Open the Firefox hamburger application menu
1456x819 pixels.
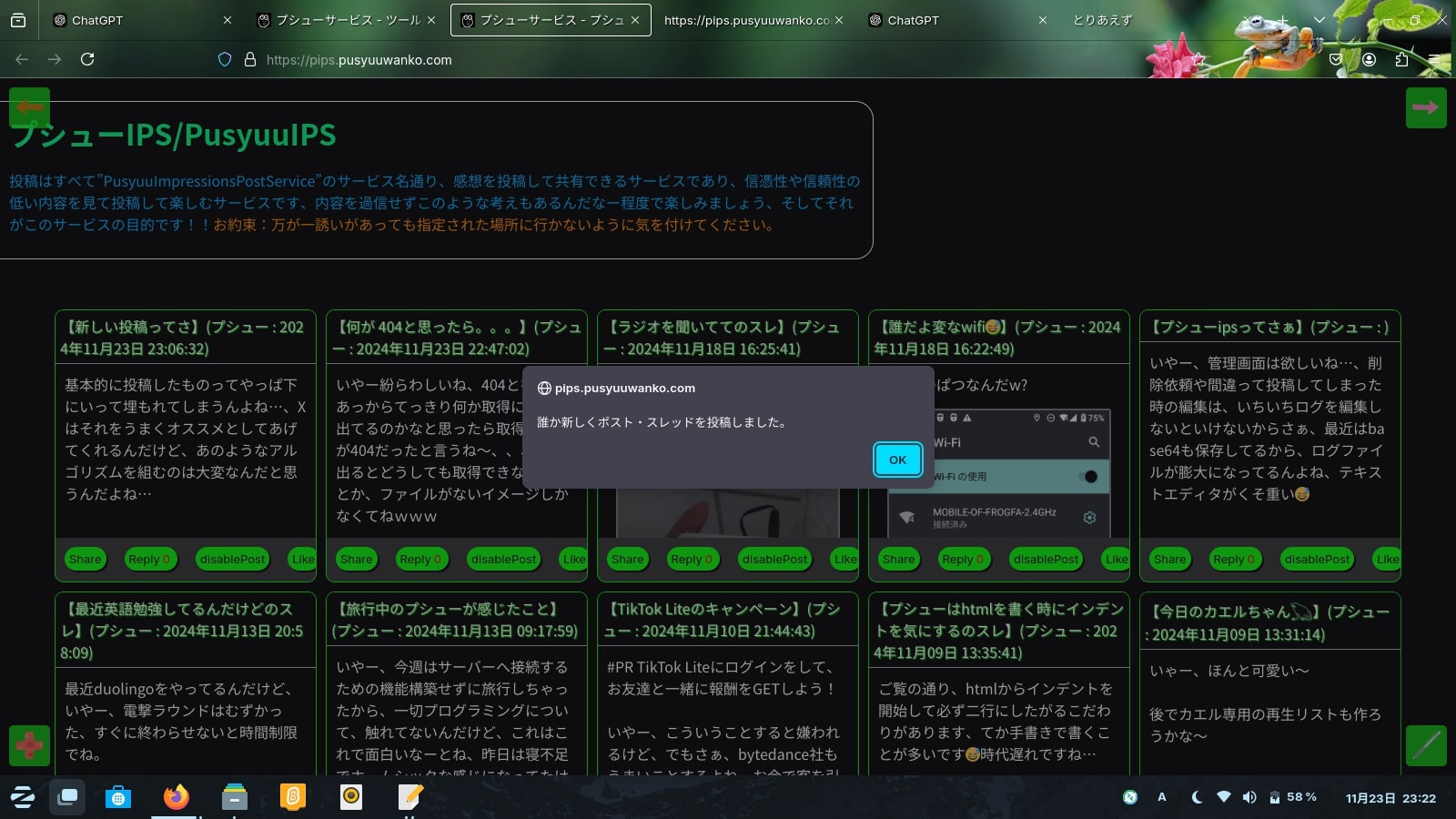1435,59
